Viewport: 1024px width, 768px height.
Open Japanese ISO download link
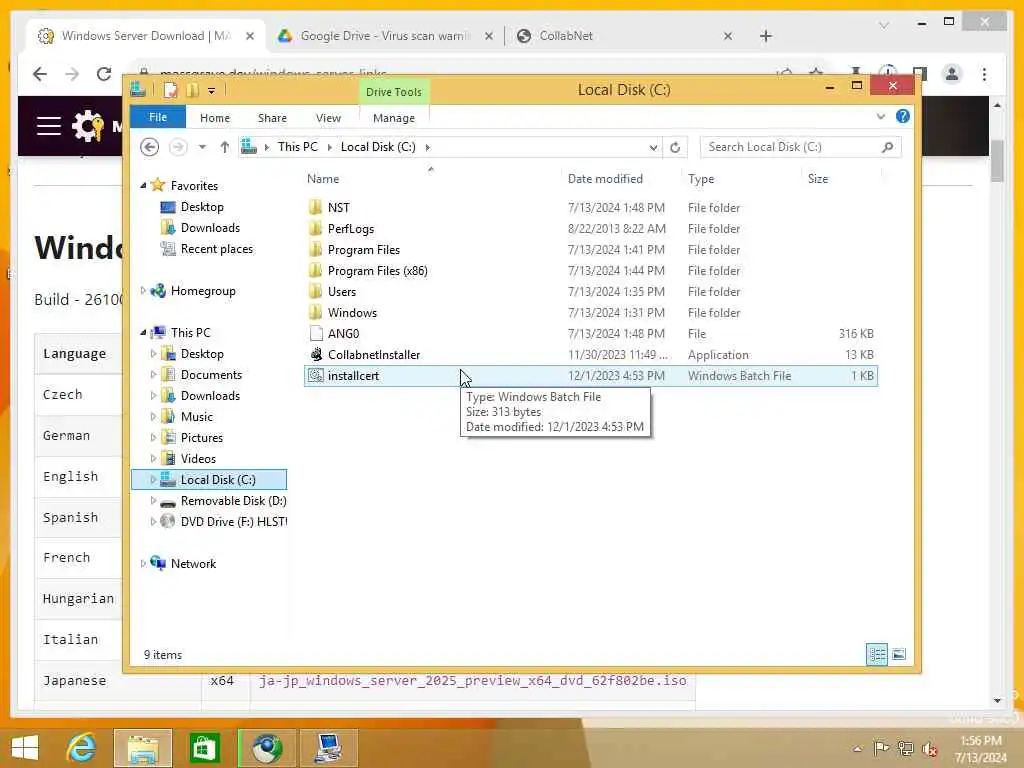coord(472,680)
